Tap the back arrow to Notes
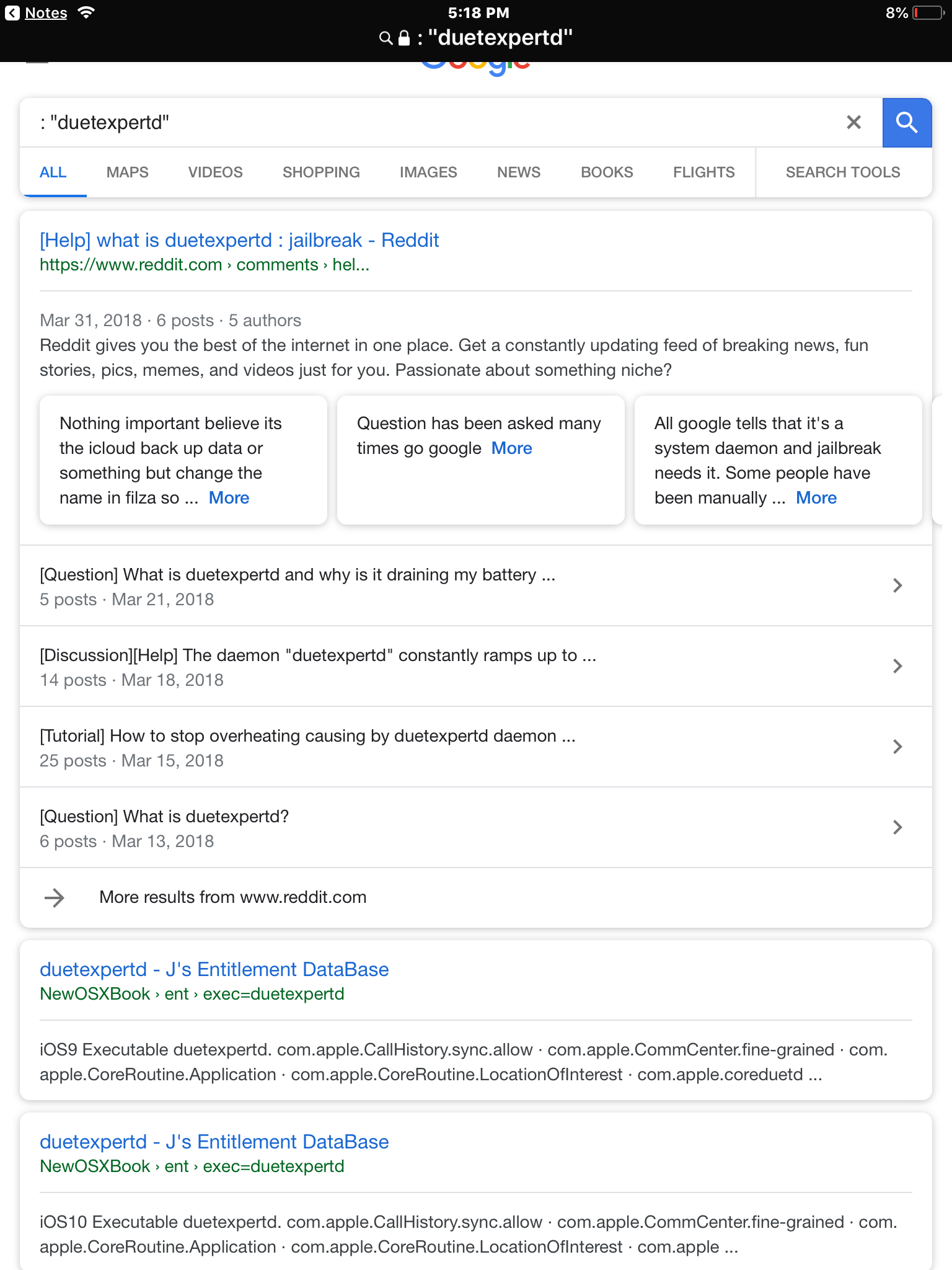This screenshot has height=1270, width=952. [x=12, y=13]
